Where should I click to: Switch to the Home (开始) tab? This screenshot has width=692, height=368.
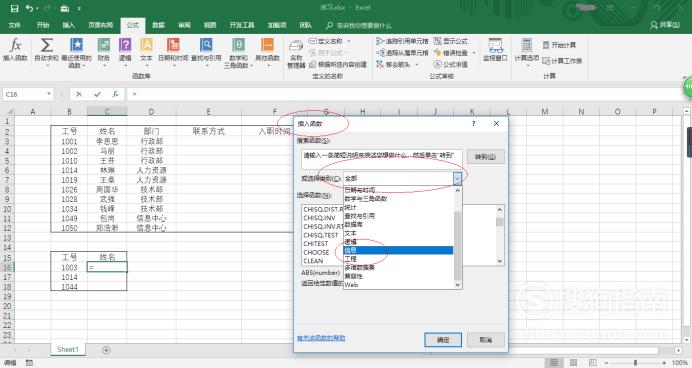pos(43,25)
